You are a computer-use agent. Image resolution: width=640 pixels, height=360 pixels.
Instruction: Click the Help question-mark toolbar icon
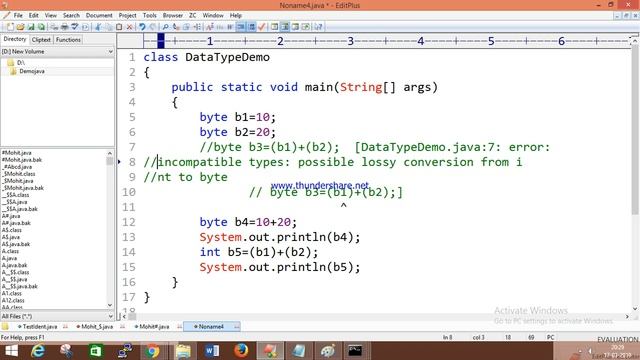point(318,27)
